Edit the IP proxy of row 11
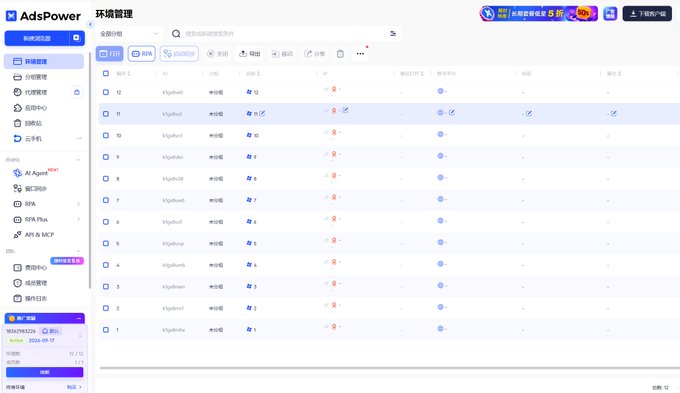 345,110
